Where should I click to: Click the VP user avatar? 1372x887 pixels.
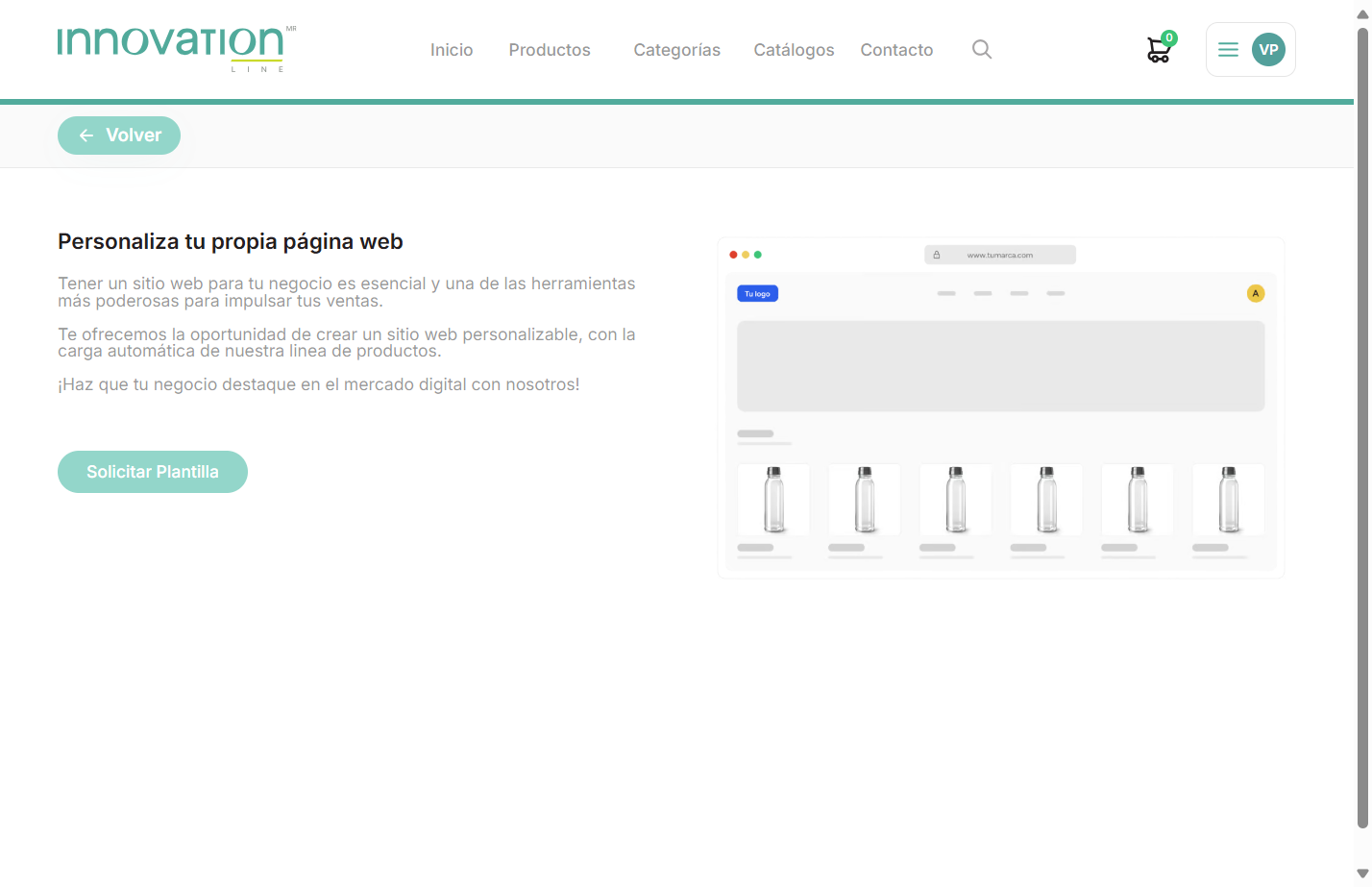[1268, 49]
